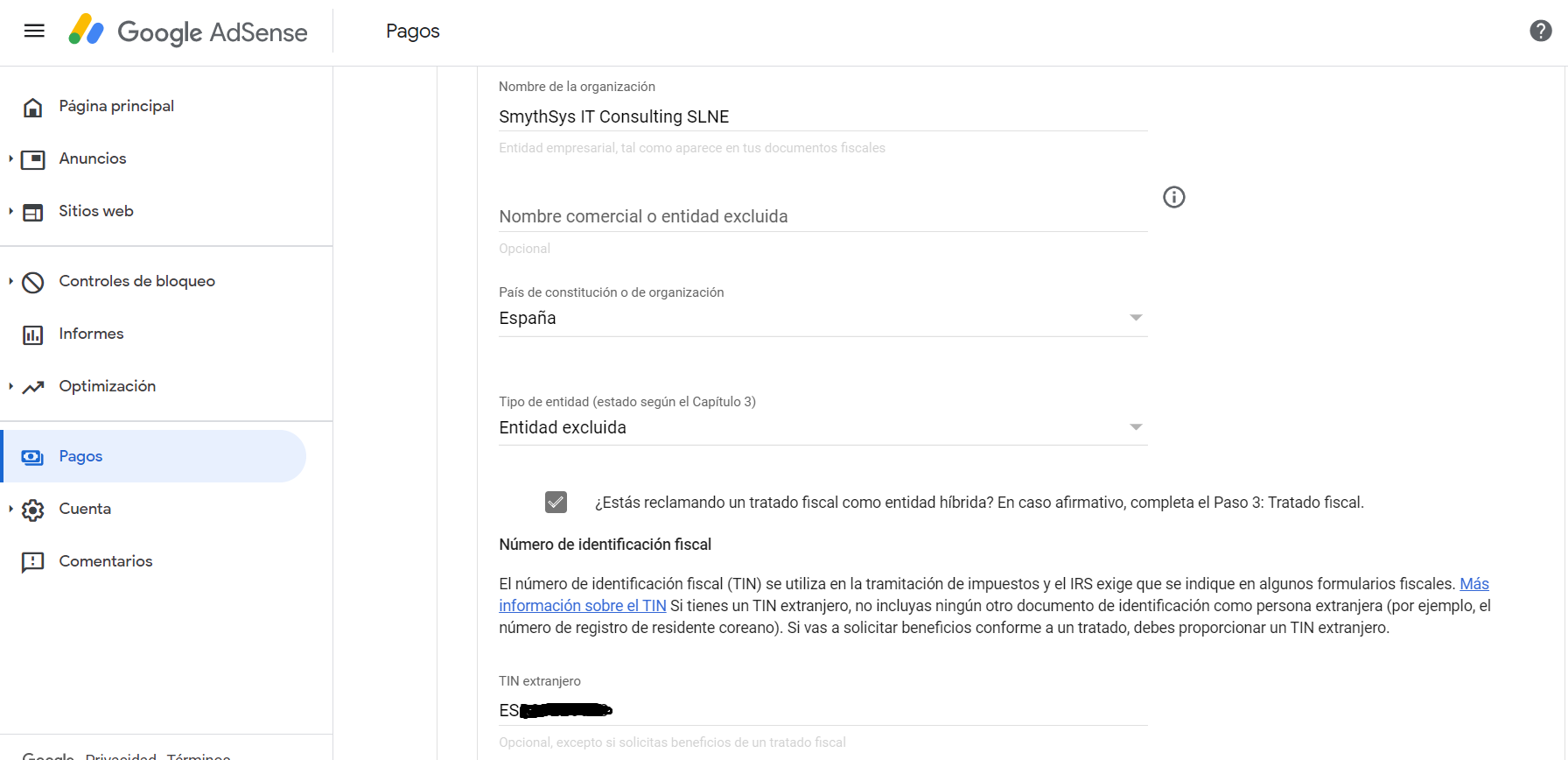Select Pagos in the sidebar

(x=80, y=456)
